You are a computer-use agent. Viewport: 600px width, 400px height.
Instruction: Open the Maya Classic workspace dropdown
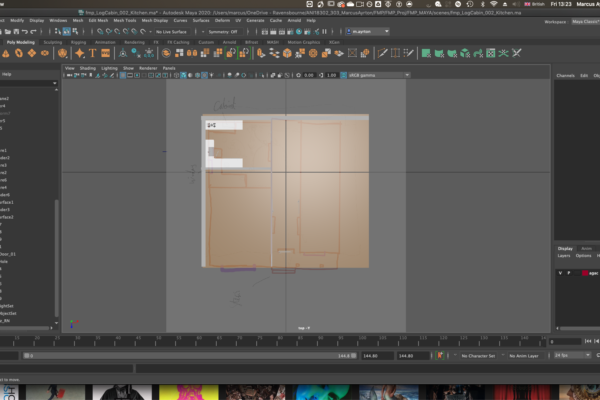click(585, 21)
